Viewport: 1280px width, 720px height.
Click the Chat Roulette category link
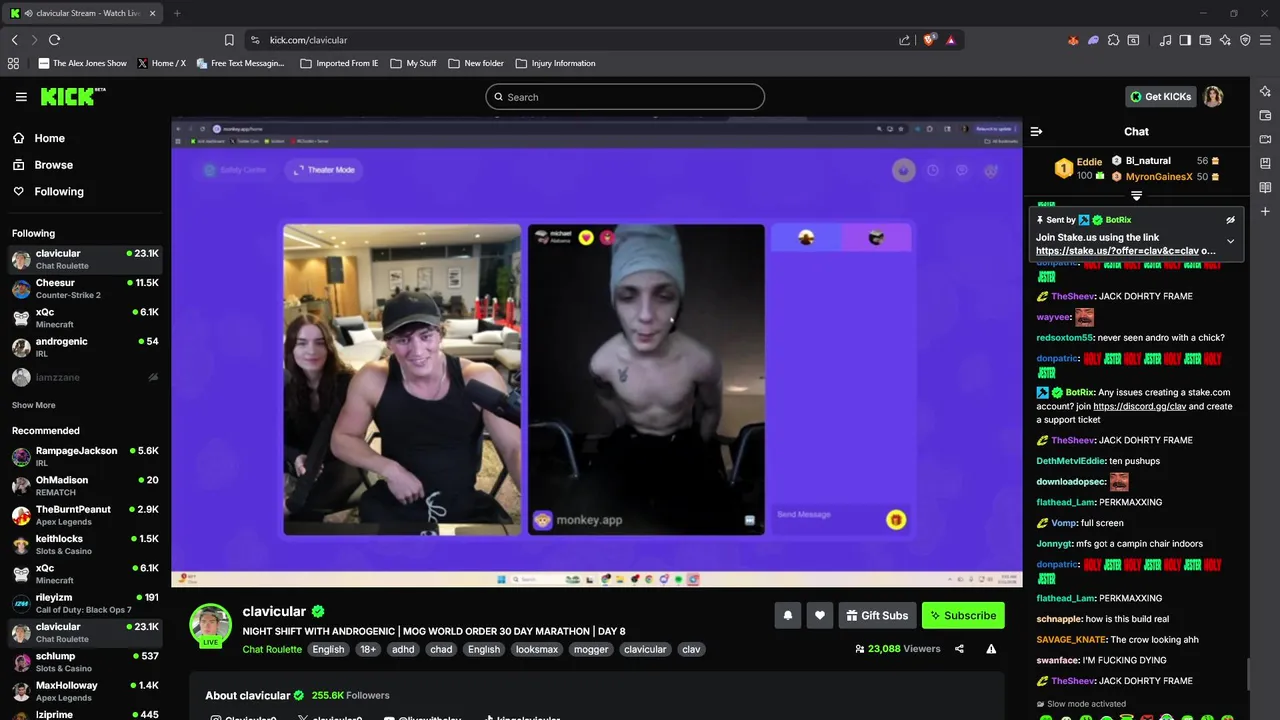(272, 649)
